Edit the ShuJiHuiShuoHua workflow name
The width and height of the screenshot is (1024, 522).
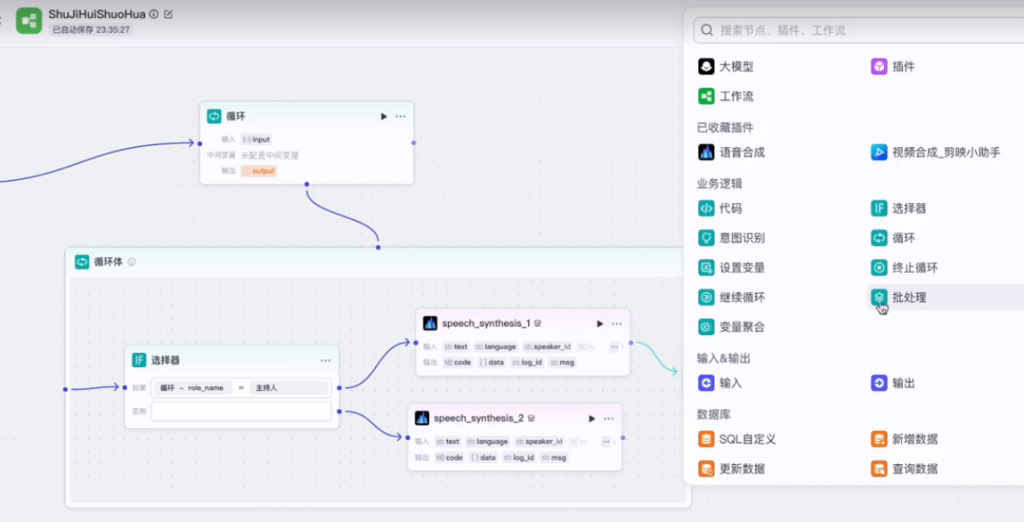[x=168, y=14]
